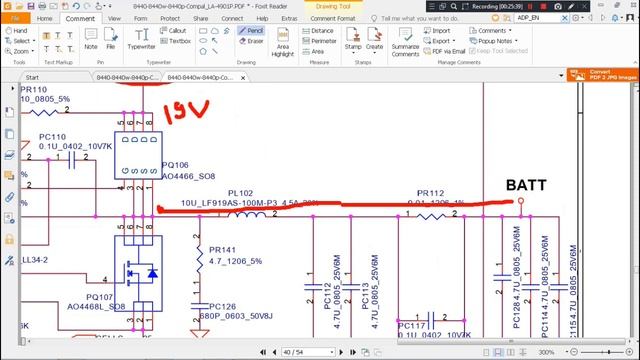Measure with the Distance tool
The width and height of the screenshot is (640, 360).
pos(318,31)
